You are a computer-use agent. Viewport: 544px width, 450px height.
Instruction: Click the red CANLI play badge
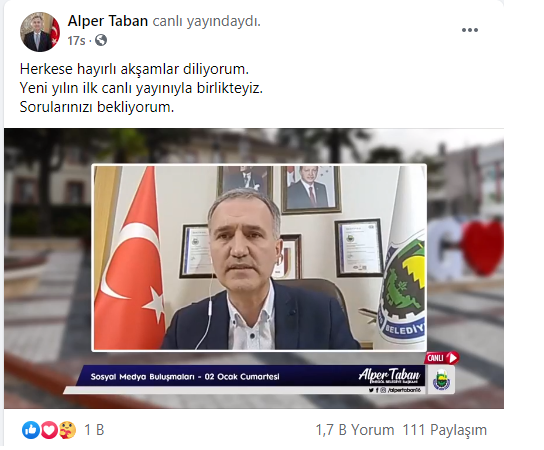coord(442,358)
